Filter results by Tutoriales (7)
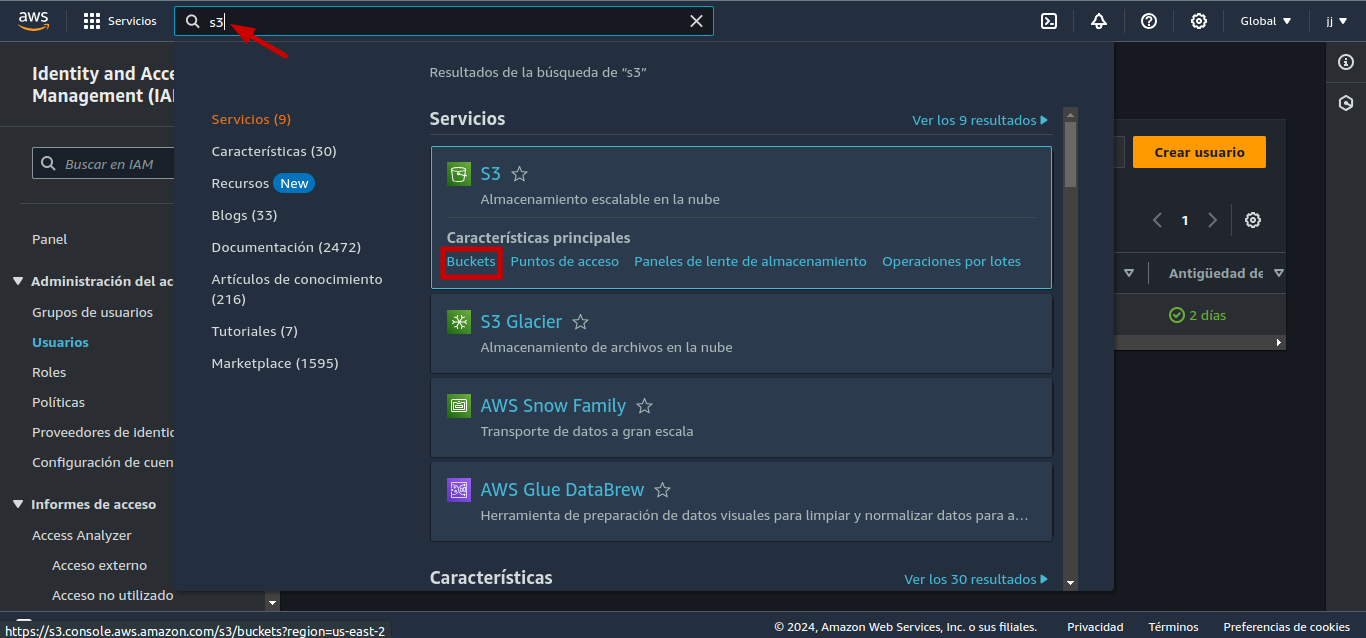 pos(254,331)
